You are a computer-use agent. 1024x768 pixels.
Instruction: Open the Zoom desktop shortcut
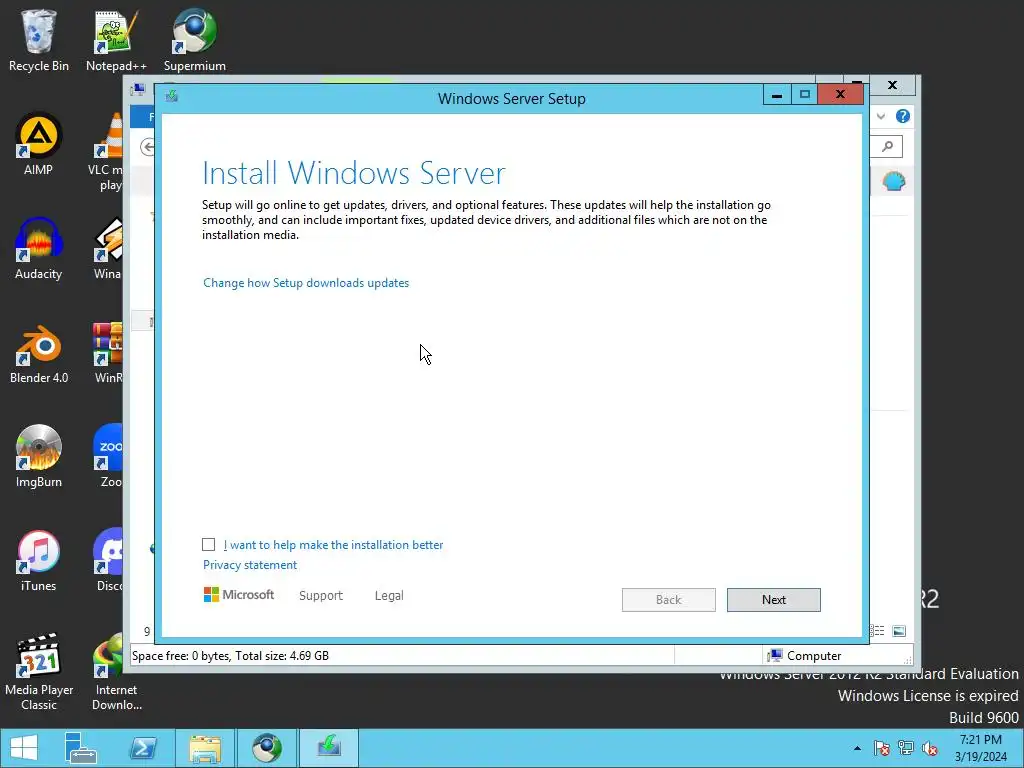[x=108, y=456]
